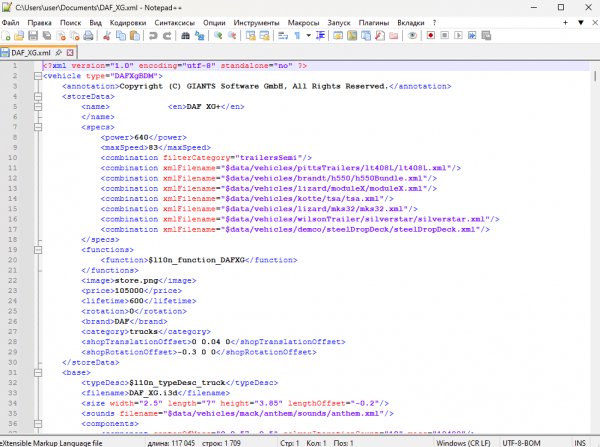Click the plus button at menu bar right
The height and width of the screenshot is (447, 600).
[x=565, y=23]
